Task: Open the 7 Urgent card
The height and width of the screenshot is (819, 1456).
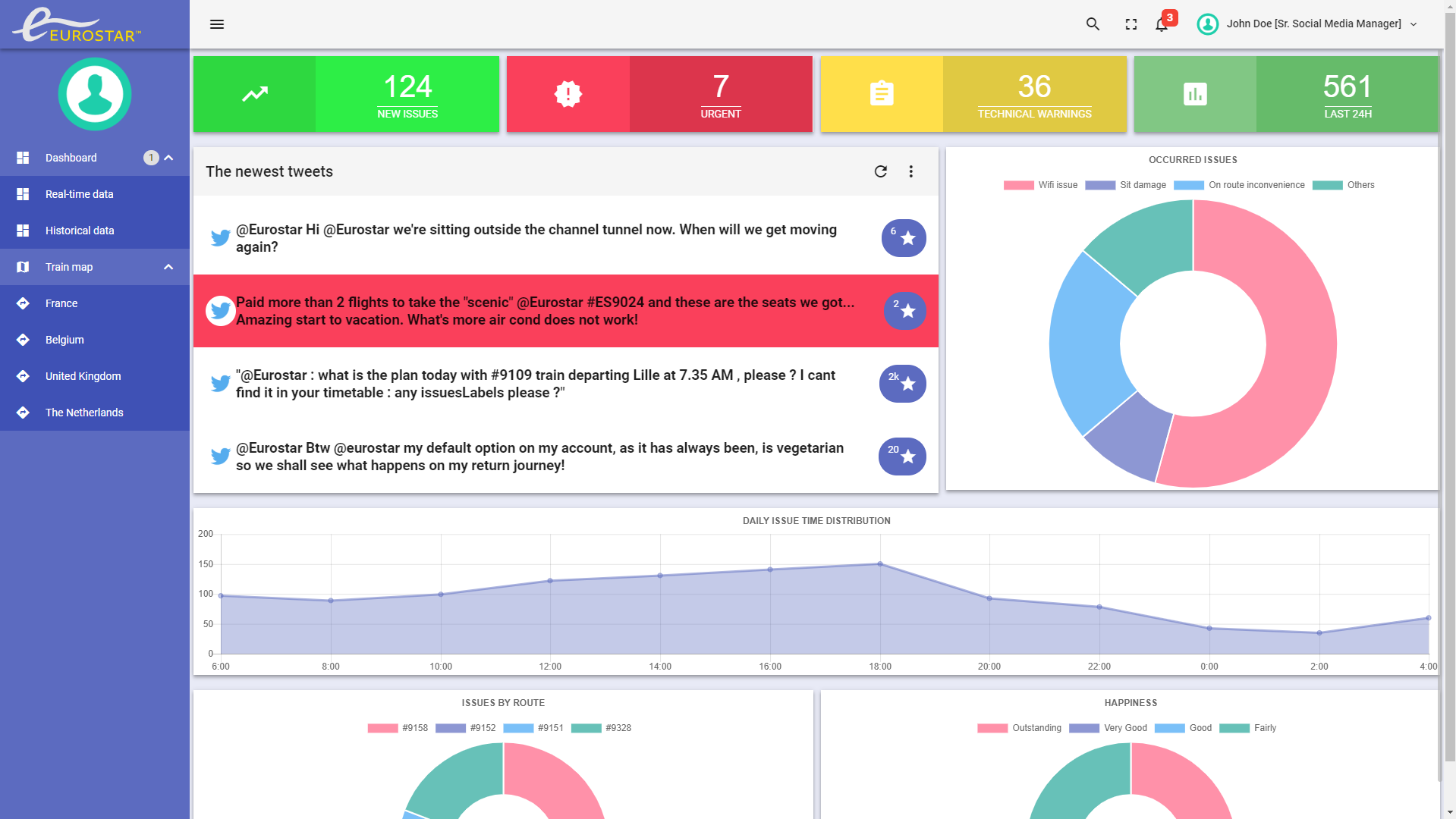Action: (659, 94)
